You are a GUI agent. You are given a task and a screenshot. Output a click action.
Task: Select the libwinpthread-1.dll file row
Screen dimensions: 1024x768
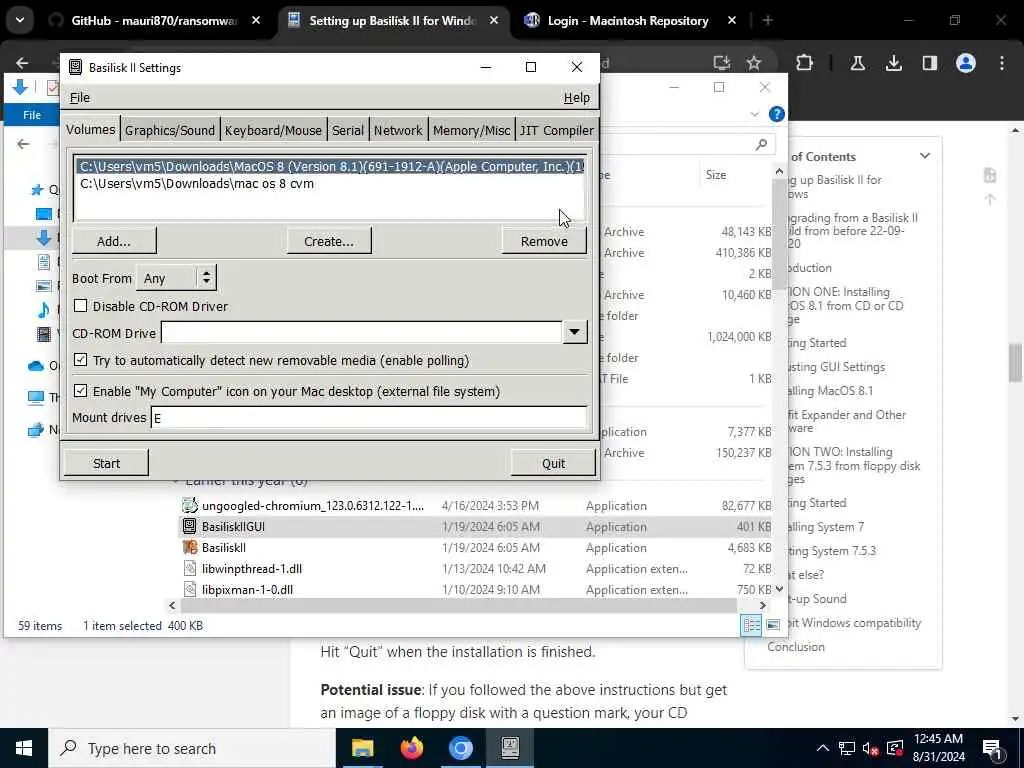point(475,568)
